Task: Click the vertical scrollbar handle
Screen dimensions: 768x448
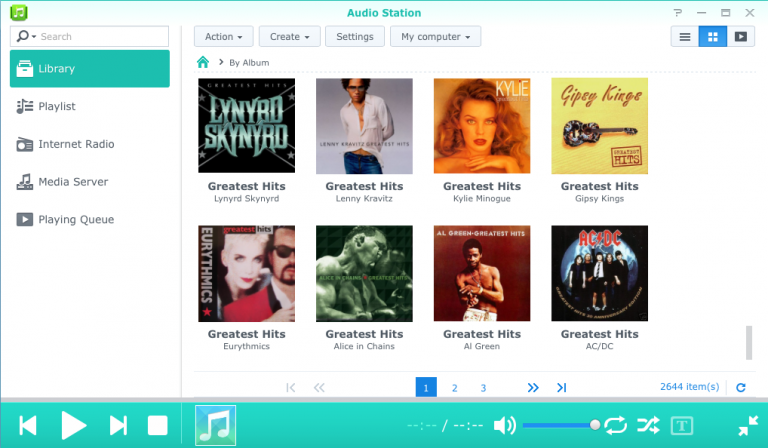Action: [x=749, y=343]
